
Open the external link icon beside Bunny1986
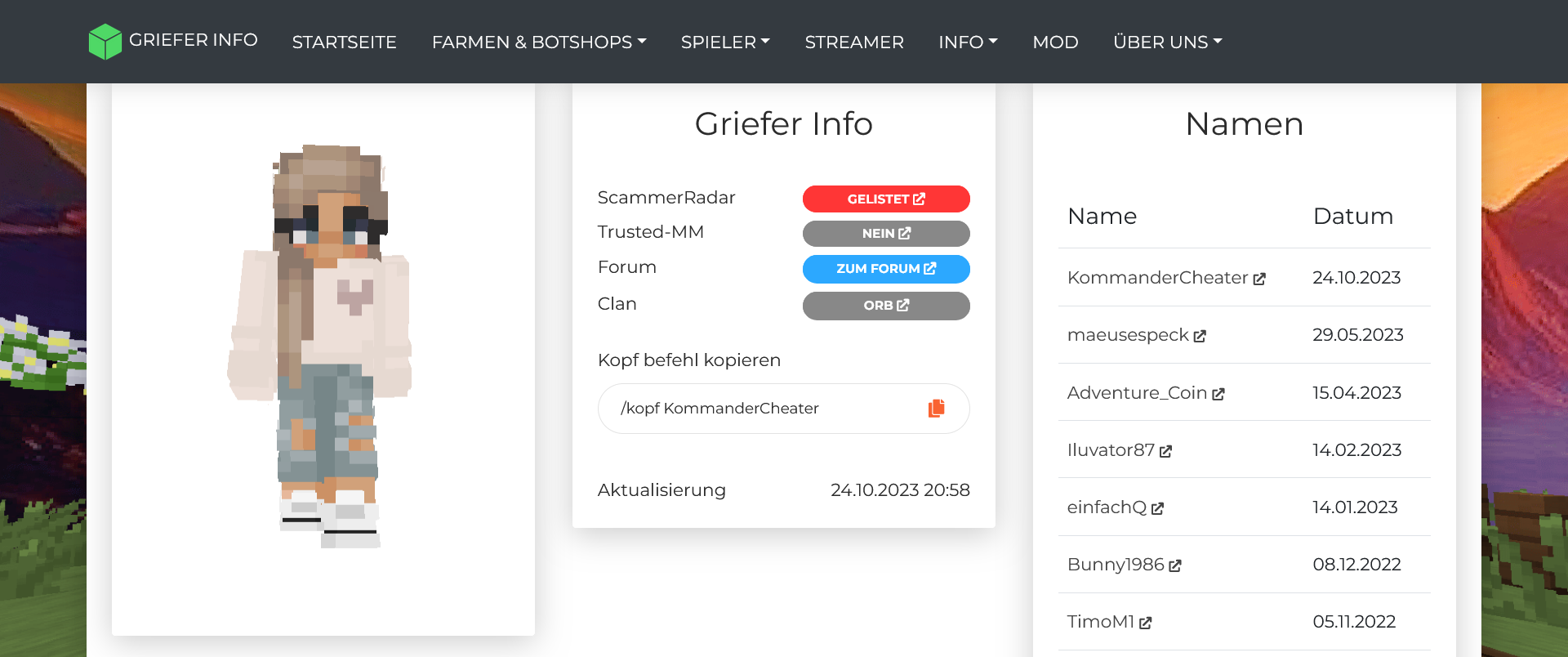click(1175, 565)
